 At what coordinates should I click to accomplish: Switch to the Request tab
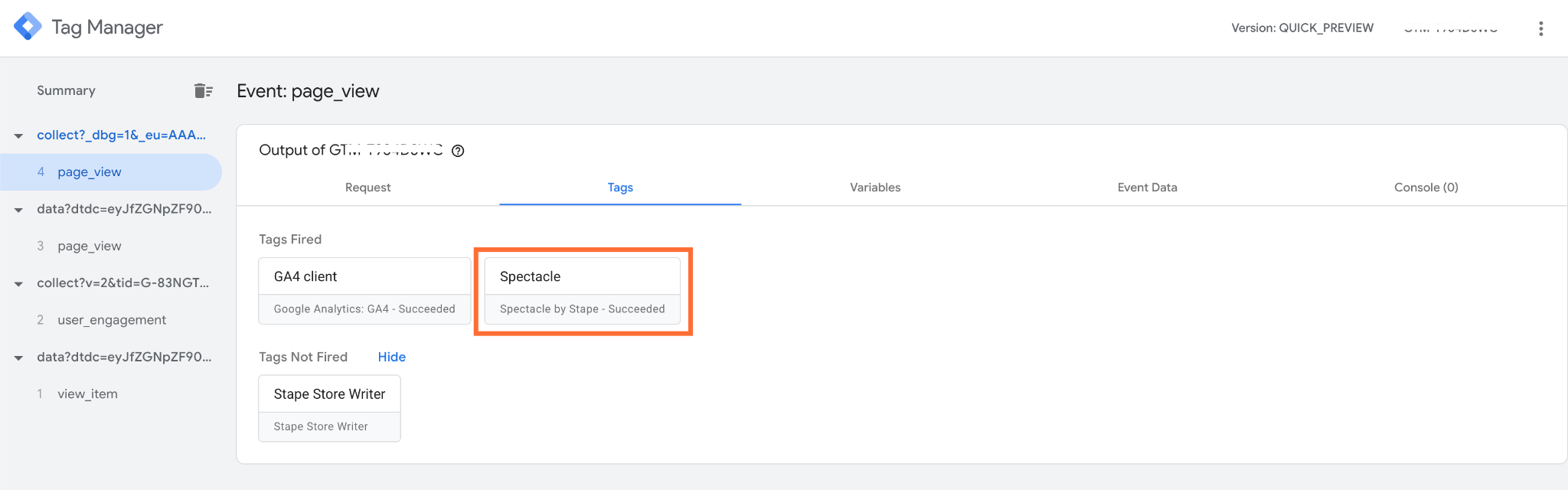[x=367, y=188]
